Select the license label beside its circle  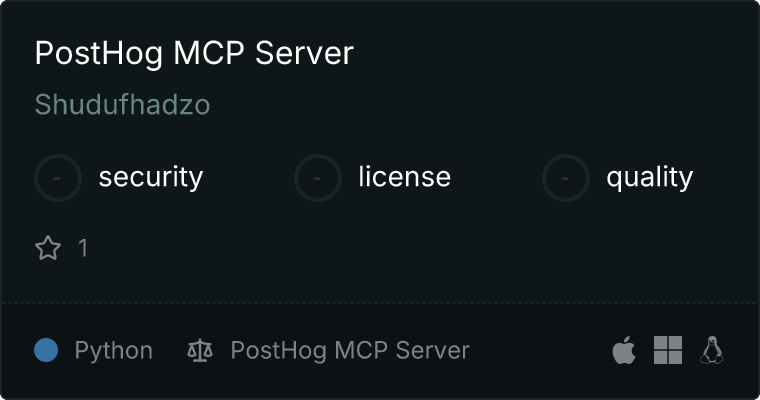(x=405, y=176)
